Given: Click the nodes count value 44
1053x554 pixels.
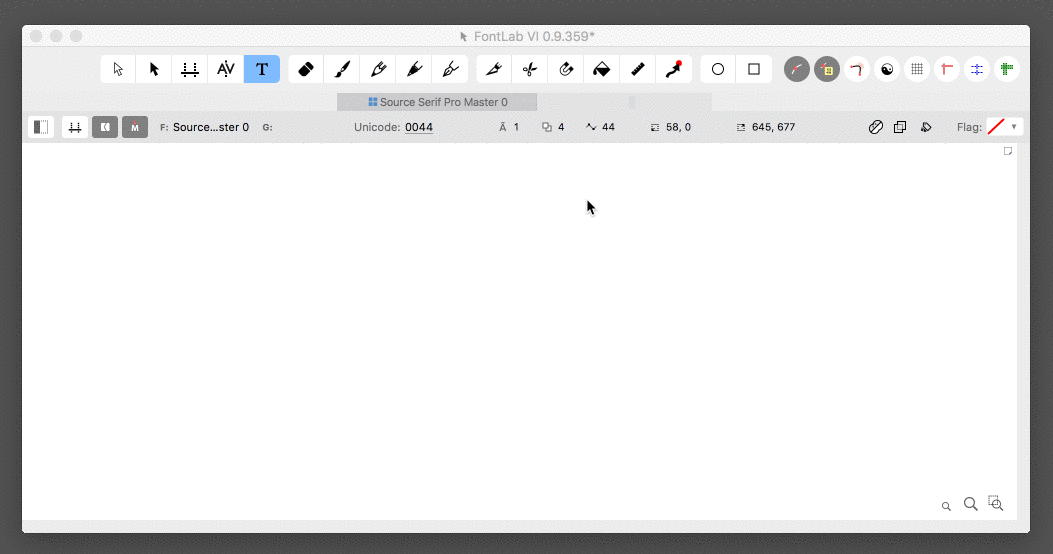Looking at the screenshot, I should (608, 127).
